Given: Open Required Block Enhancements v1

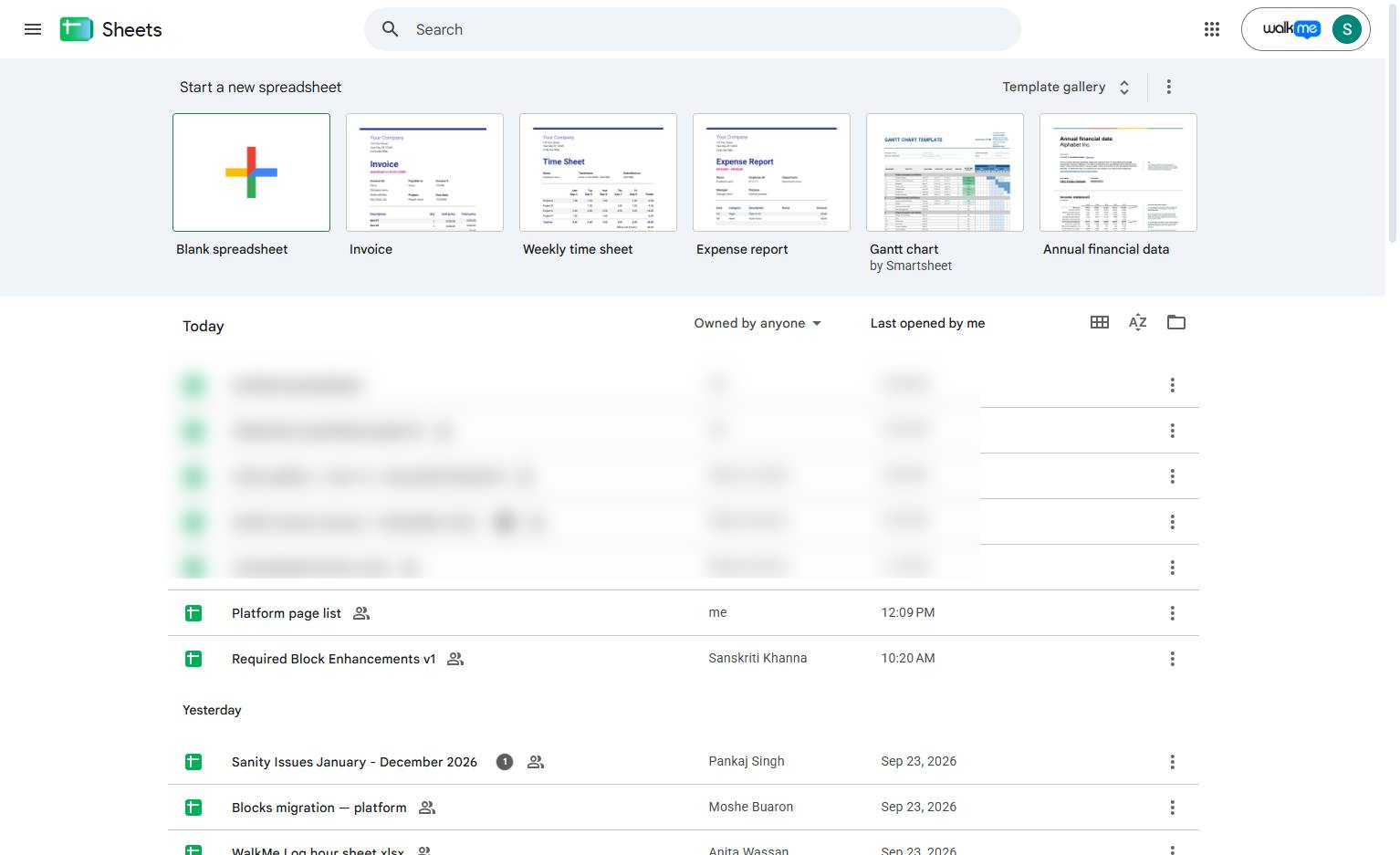Looking at the screenshot, I should [334, 659].
